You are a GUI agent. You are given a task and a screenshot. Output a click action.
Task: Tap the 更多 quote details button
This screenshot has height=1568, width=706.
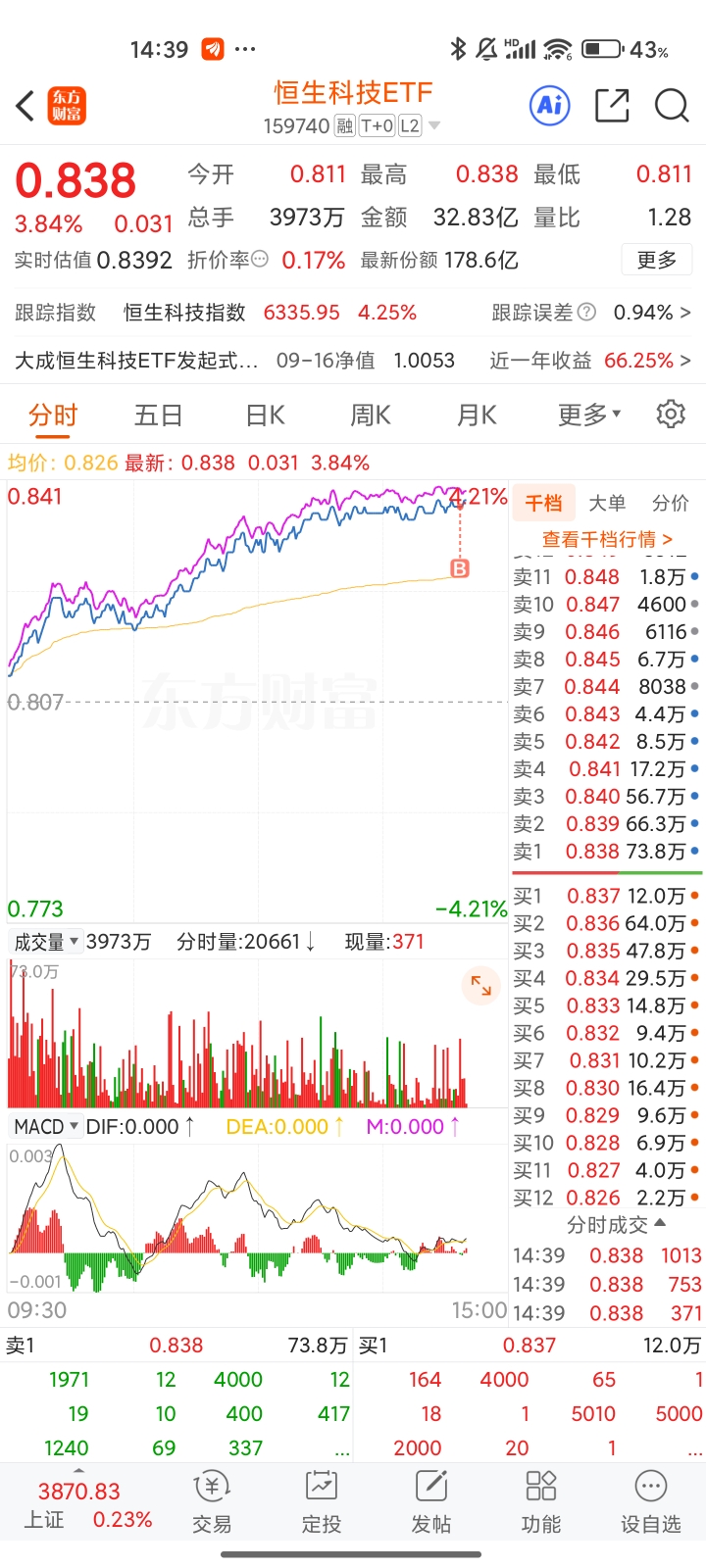click(x=657, y=260)
